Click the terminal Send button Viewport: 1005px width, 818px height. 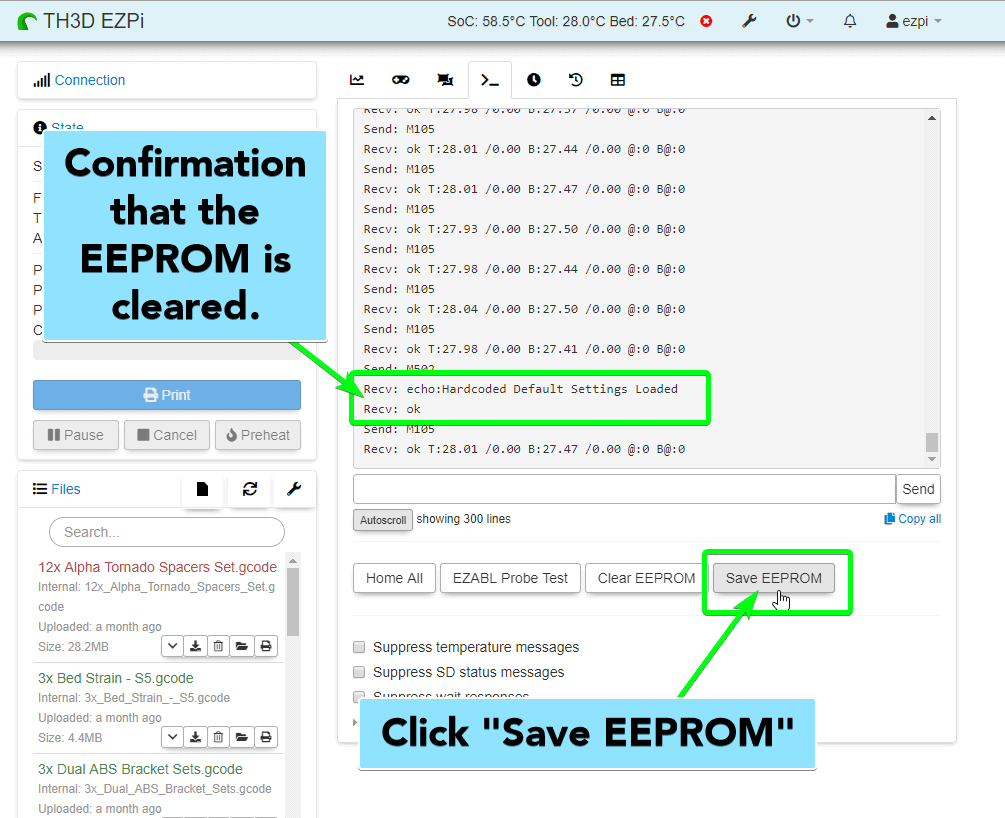click(x=918, y=489)
